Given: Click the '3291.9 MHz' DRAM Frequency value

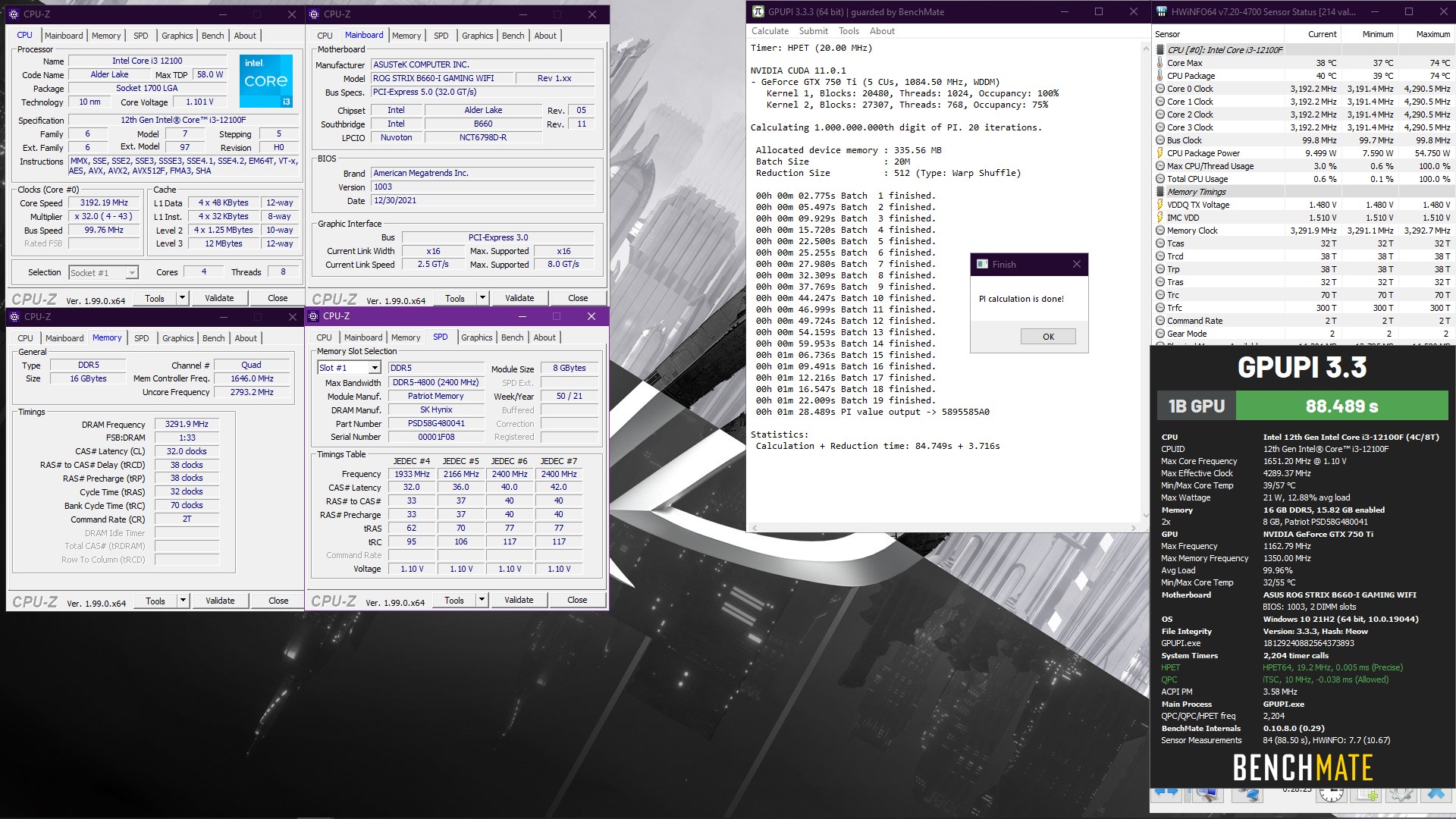Looking at the screenshot, I should [x=187, y=424].
